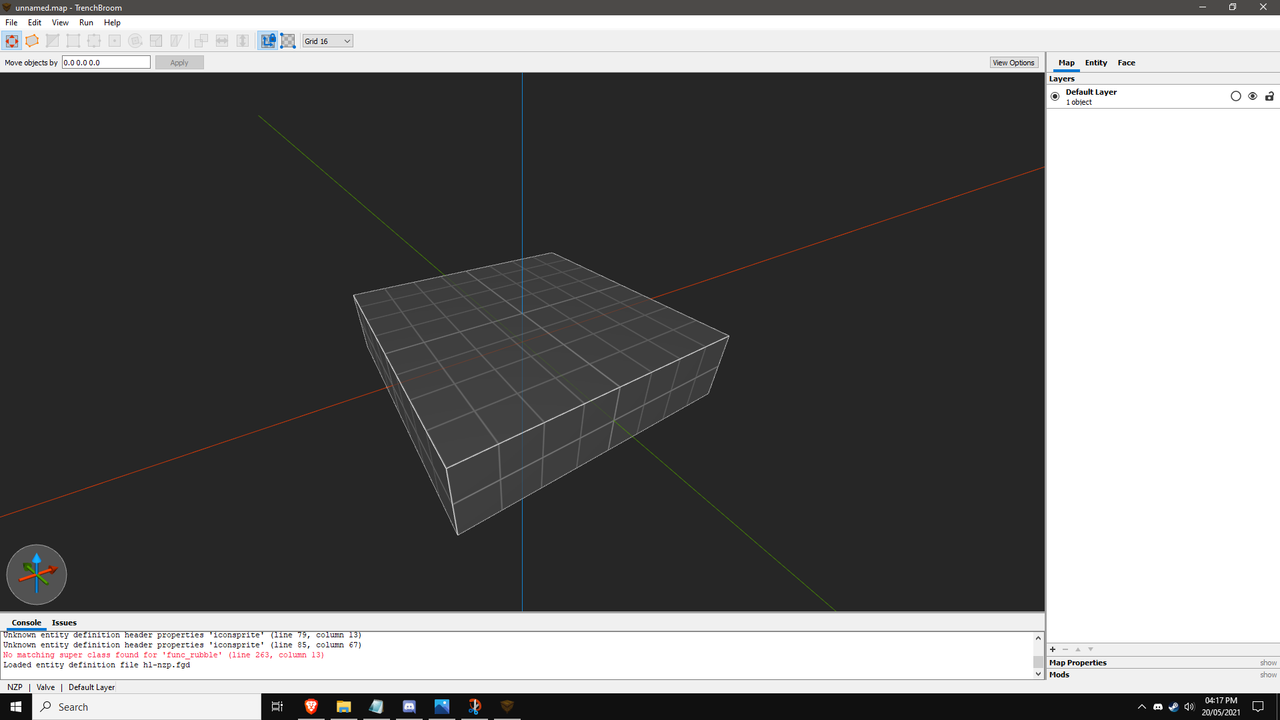This screenshot has width=1280, height=720.
Task: Click the View Options button
Action: pos(1013,62)
